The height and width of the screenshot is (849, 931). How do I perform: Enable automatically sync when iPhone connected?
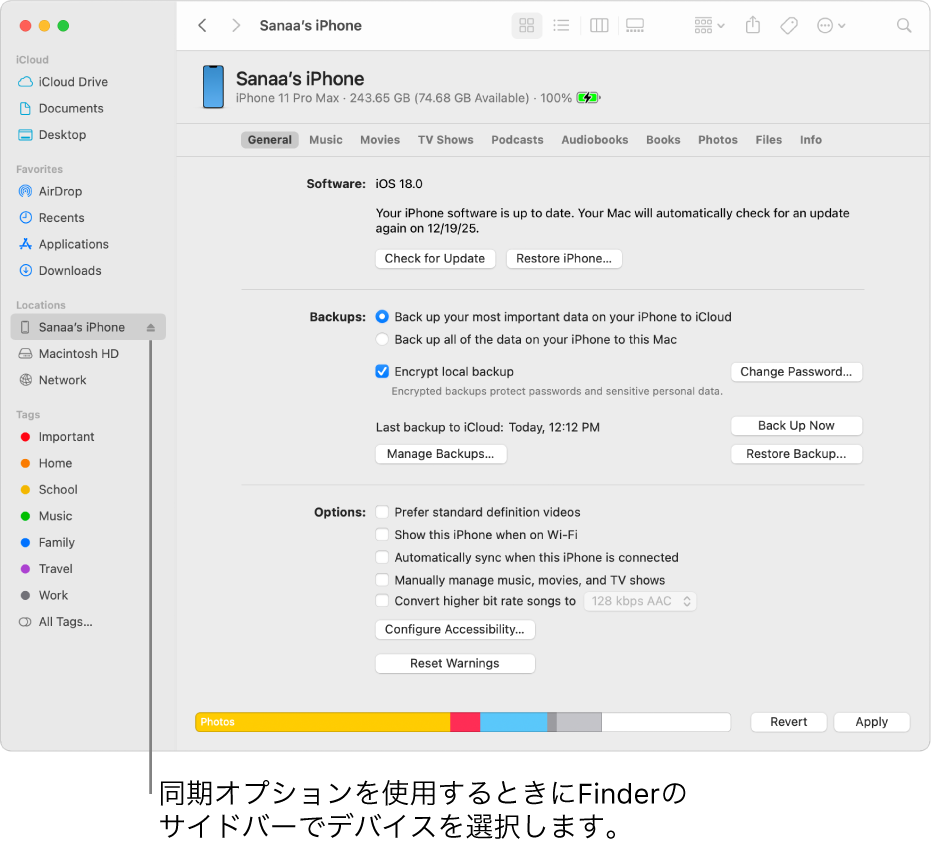pos(382,557)
